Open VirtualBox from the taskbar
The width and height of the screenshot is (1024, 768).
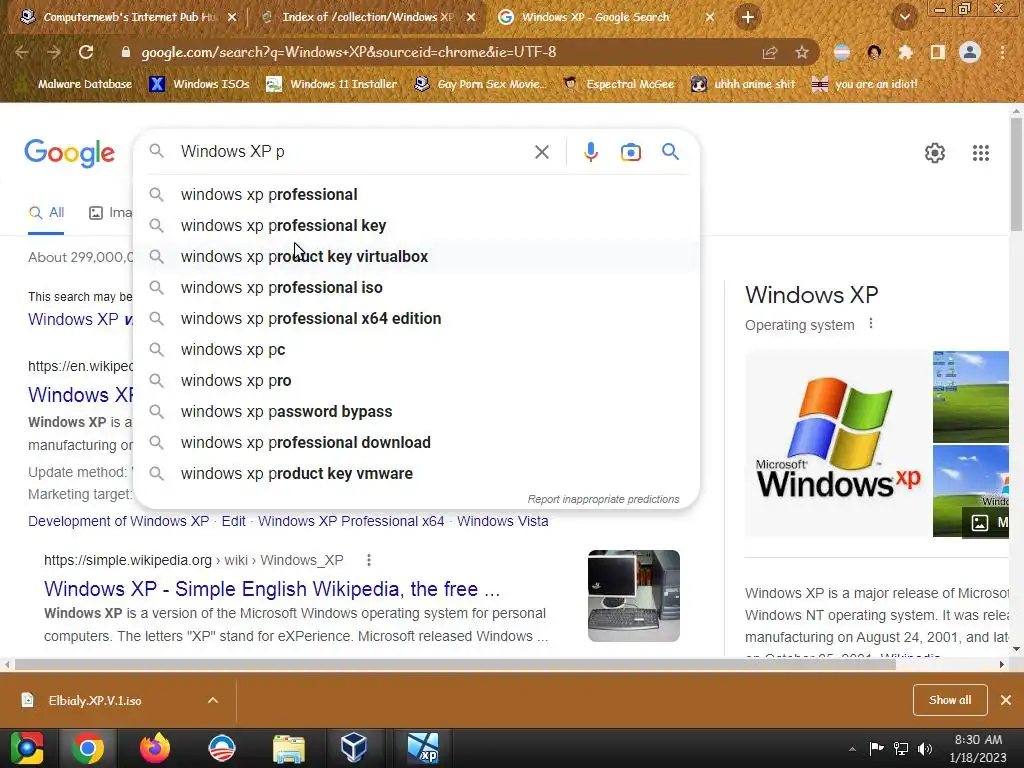coord(353,748)
